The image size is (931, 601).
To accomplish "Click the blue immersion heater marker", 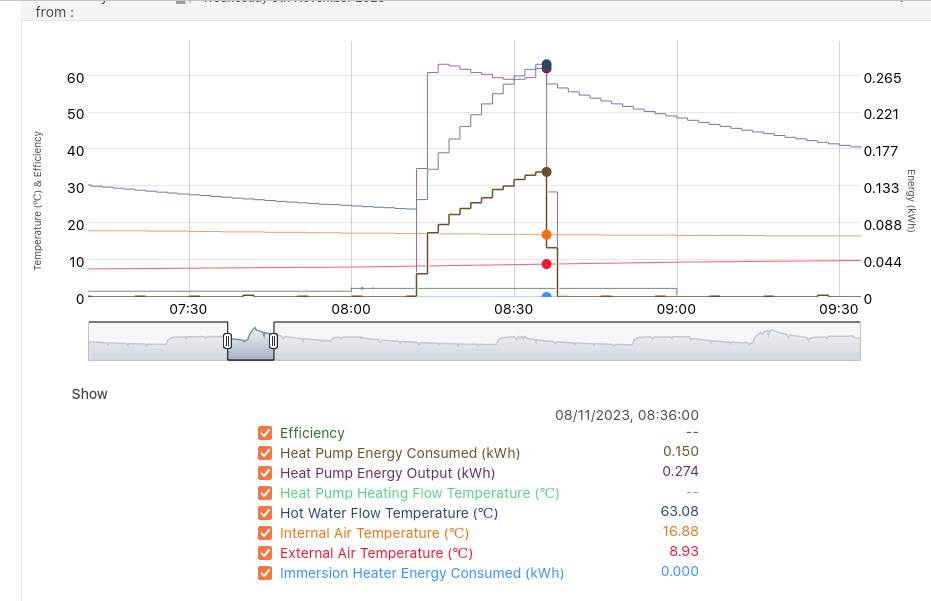I will pos(546,295).
